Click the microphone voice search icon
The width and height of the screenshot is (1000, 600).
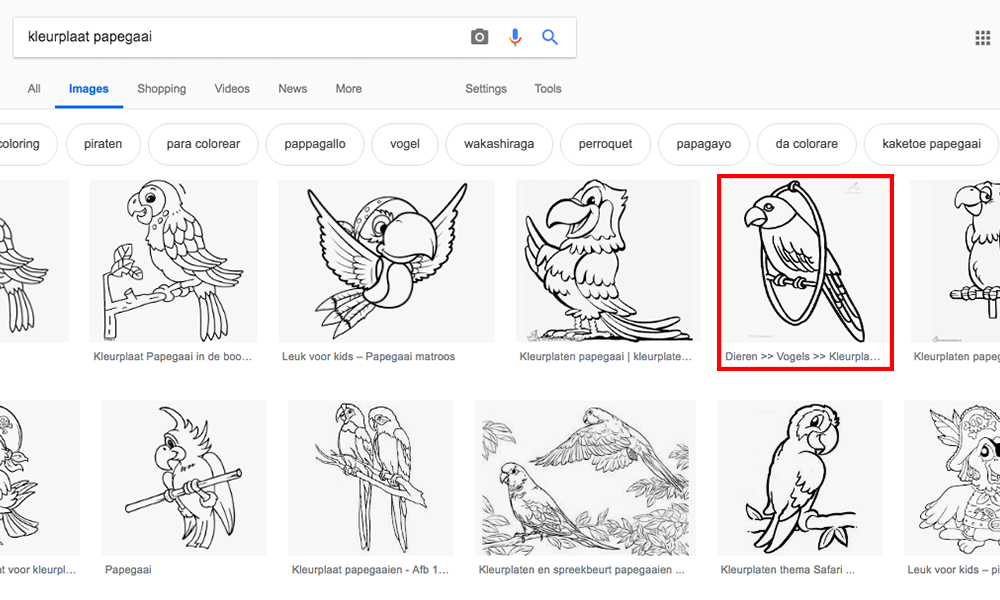point(515,37)
